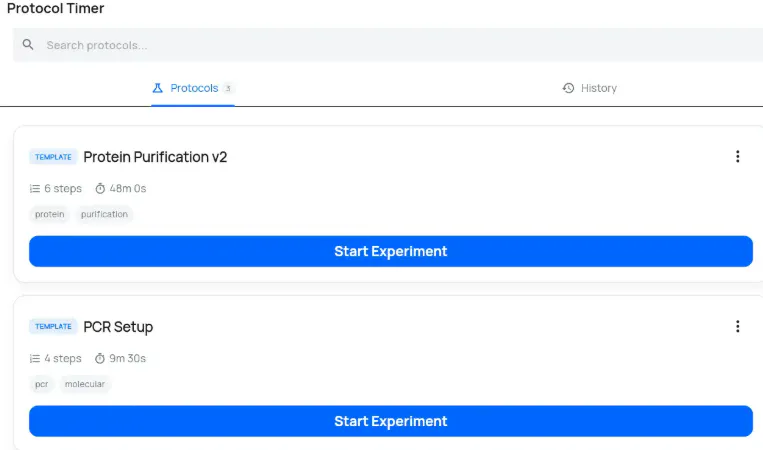
Task: Click TEMPLATE badge on PCR Setup
Action: click(53, 326)
